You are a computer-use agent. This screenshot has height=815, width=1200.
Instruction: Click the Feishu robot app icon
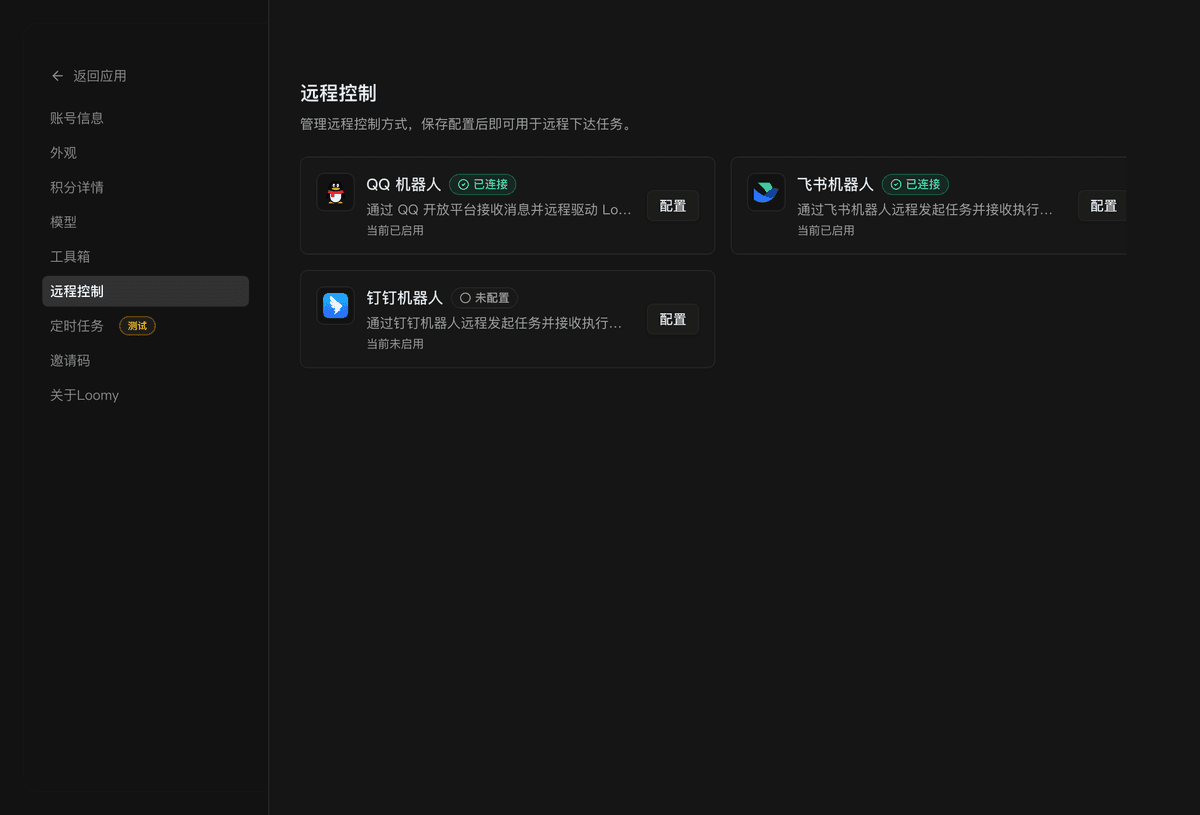(x=766, y=192)
